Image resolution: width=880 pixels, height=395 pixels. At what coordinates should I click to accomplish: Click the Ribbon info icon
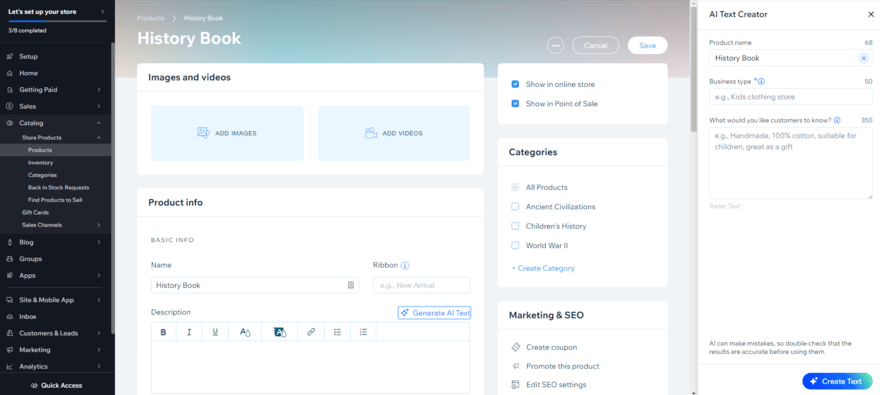405,265
